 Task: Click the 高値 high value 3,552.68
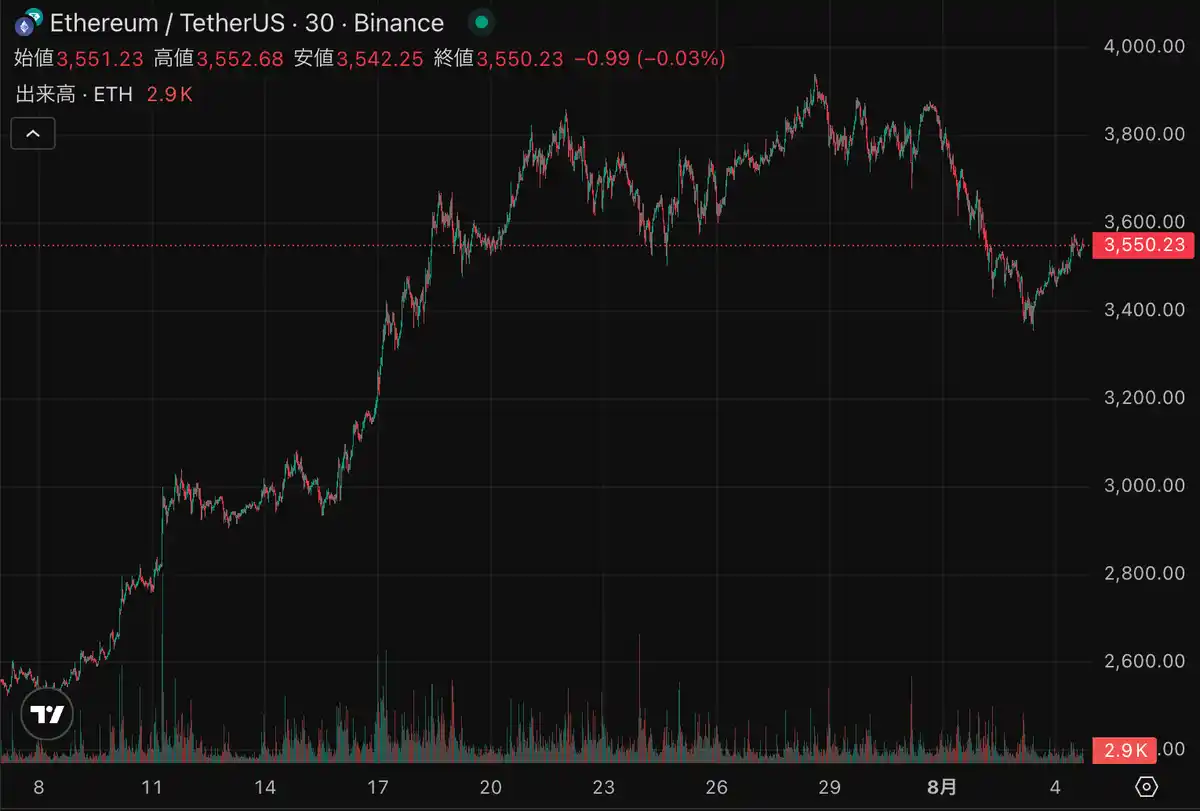coord(240,59)
